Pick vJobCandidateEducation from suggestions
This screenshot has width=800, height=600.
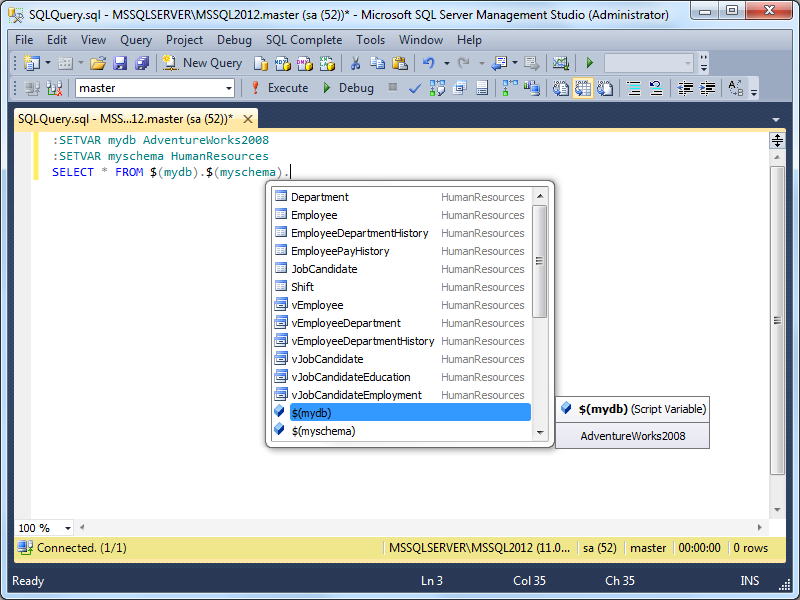pyautogui.click(x=402, y=377)
